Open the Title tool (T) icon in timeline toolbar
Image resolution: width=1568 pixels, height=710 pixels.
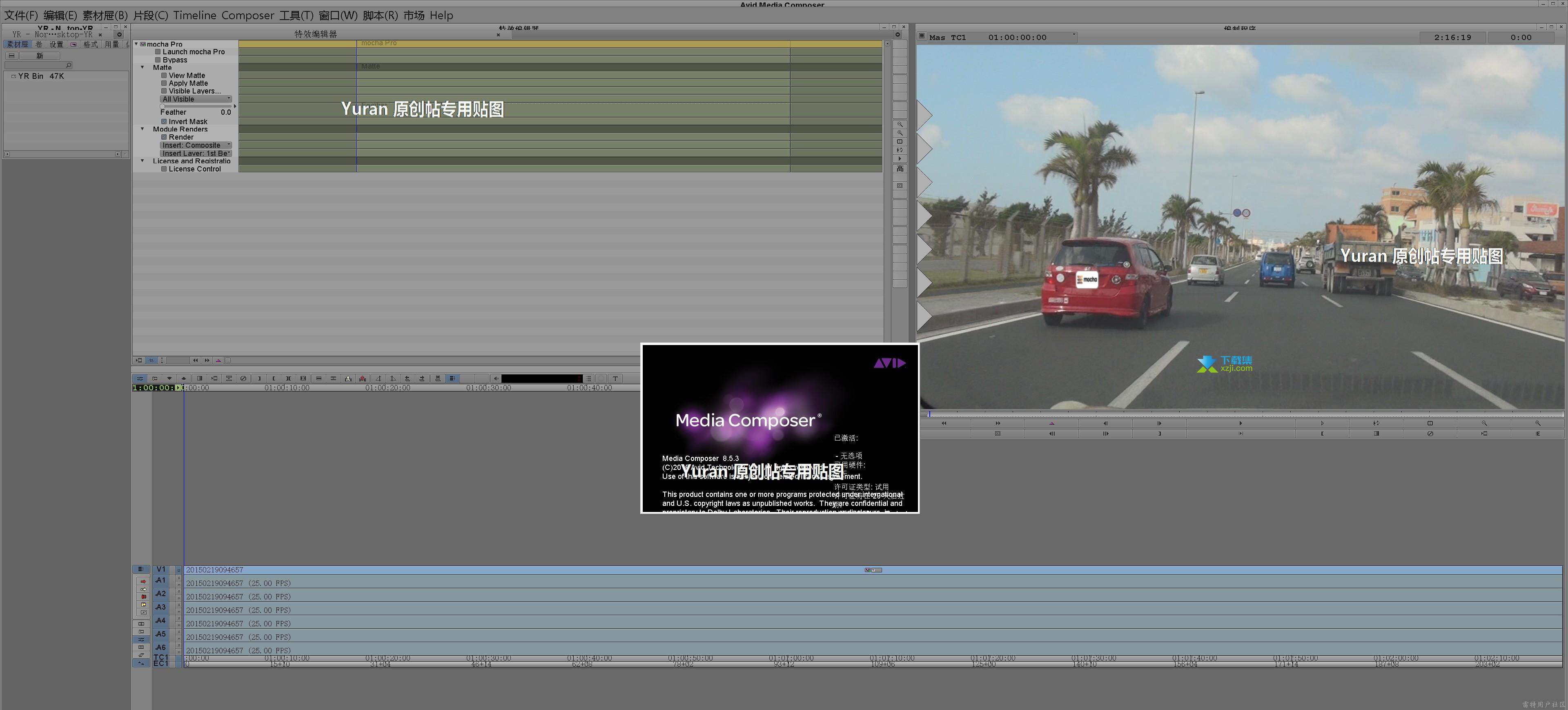[x=615, y=378]
